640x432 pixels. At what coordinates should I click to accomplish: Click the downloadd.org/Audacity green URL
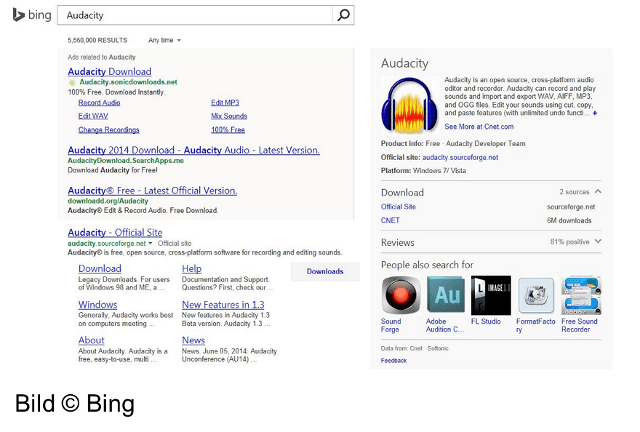(108, 201)
